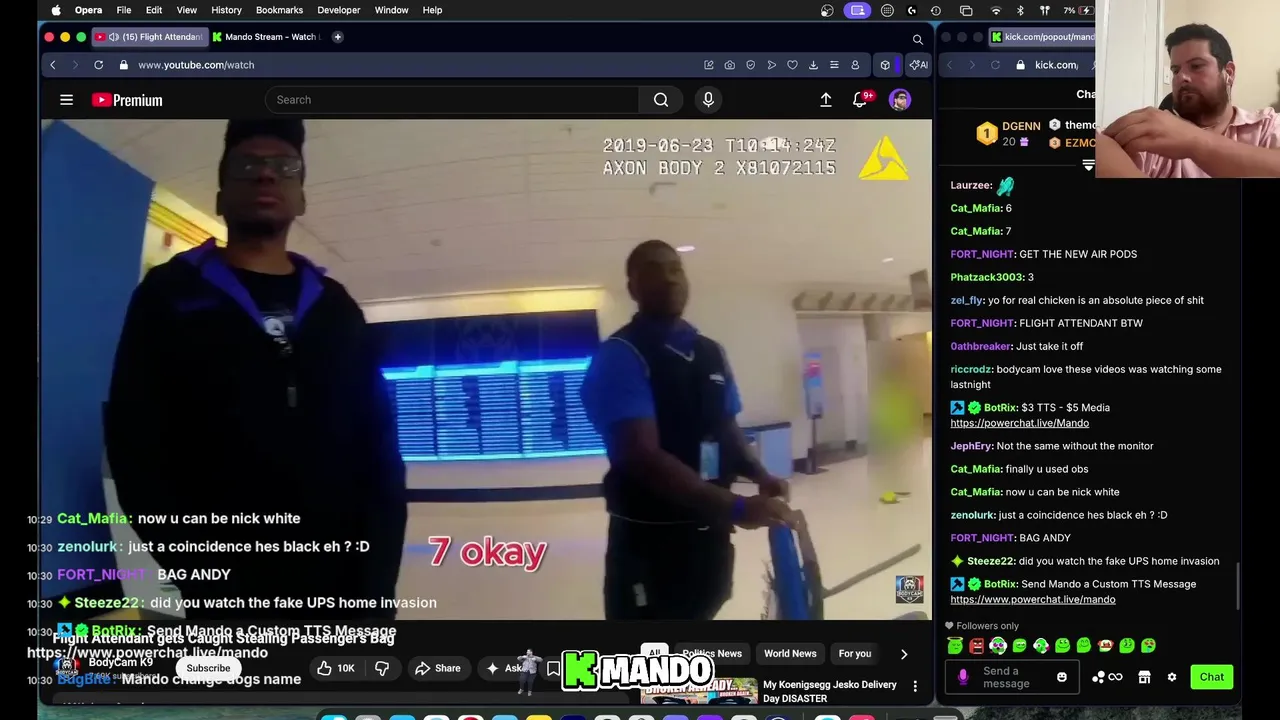Open a new Opera tab with plus
The image size is (1280, 720).
[x=338, y=37]
